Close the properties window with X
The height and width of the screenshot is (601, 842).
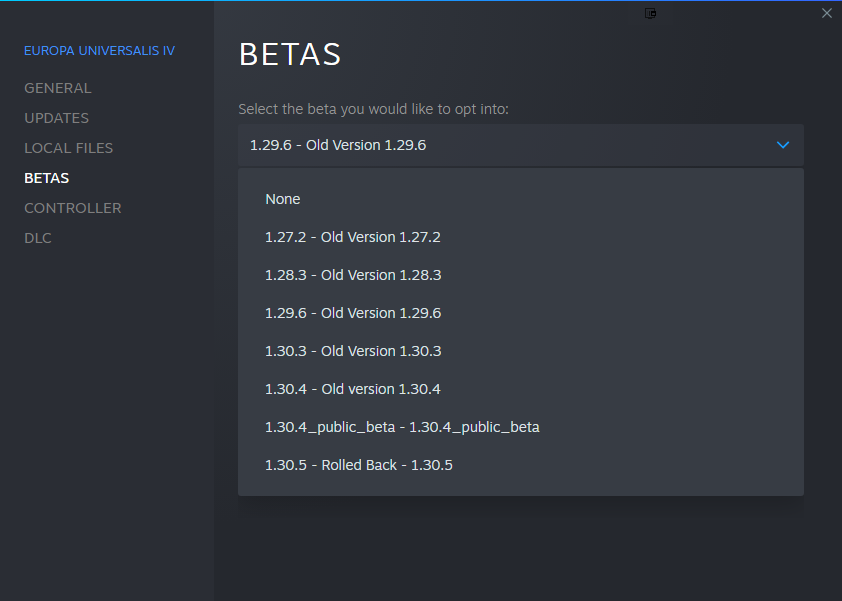pyautogui.click(x=826, y=13)
